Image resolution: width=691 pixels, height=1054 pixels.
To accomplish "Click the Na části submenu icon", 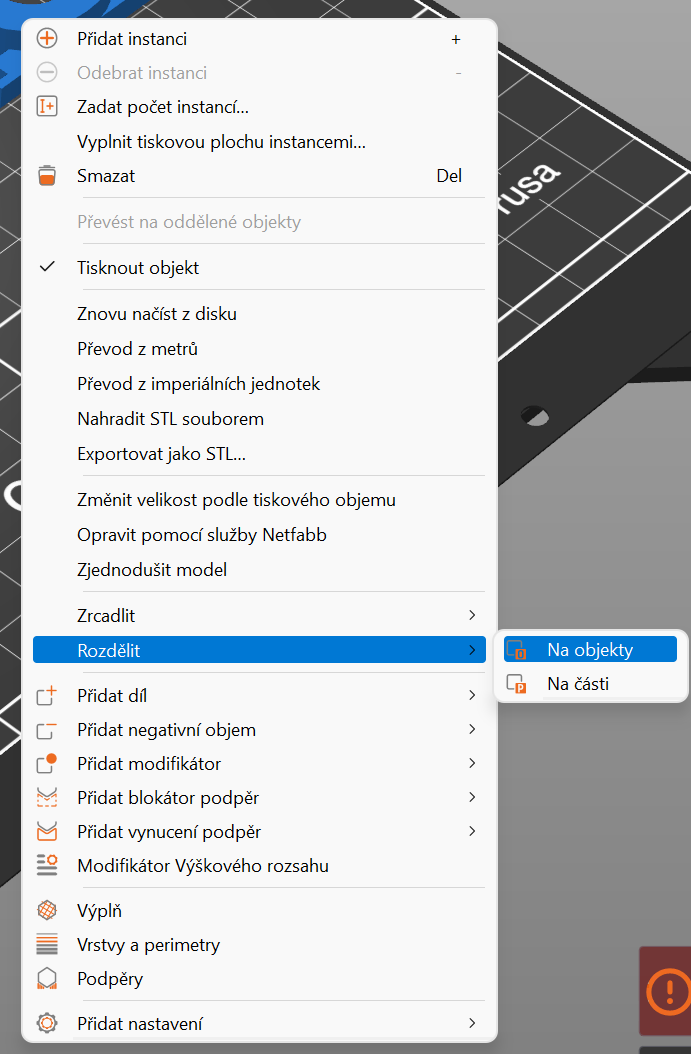I will click(x=516, y=684).
